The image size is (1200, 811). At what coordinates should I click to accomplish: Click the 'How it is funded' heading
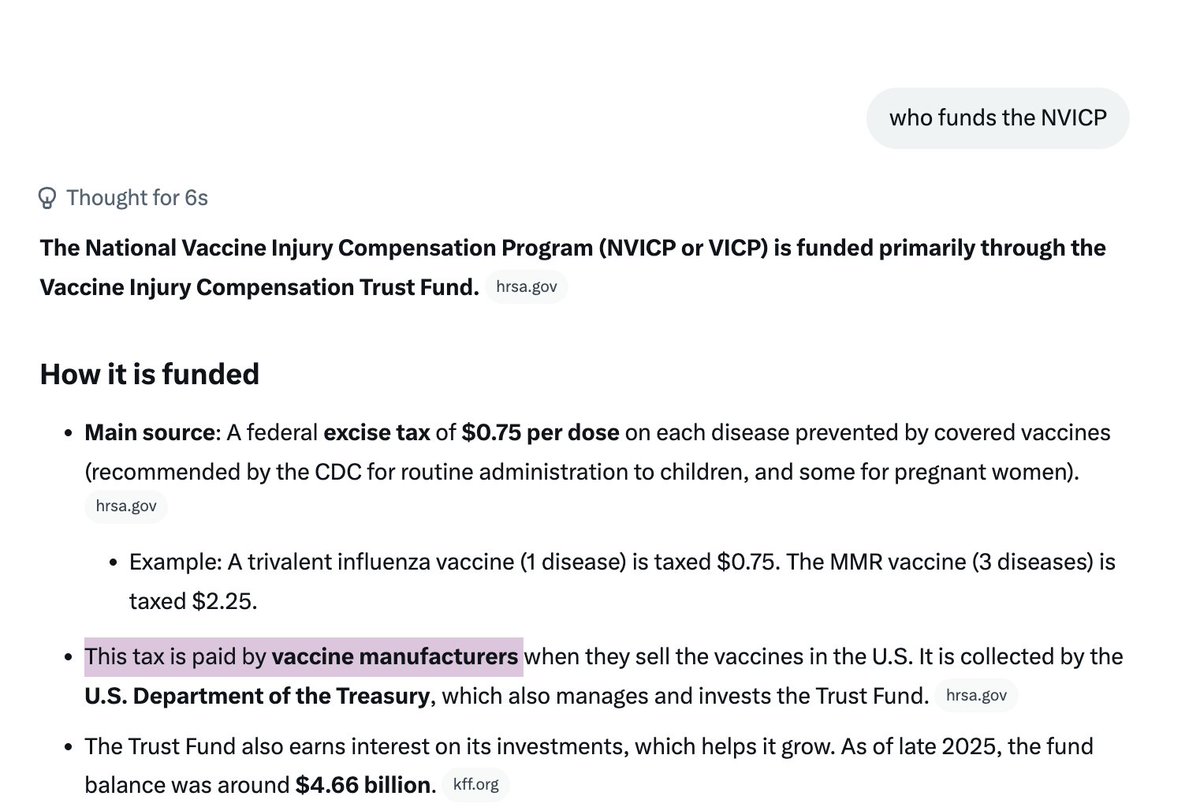[149, 374]
